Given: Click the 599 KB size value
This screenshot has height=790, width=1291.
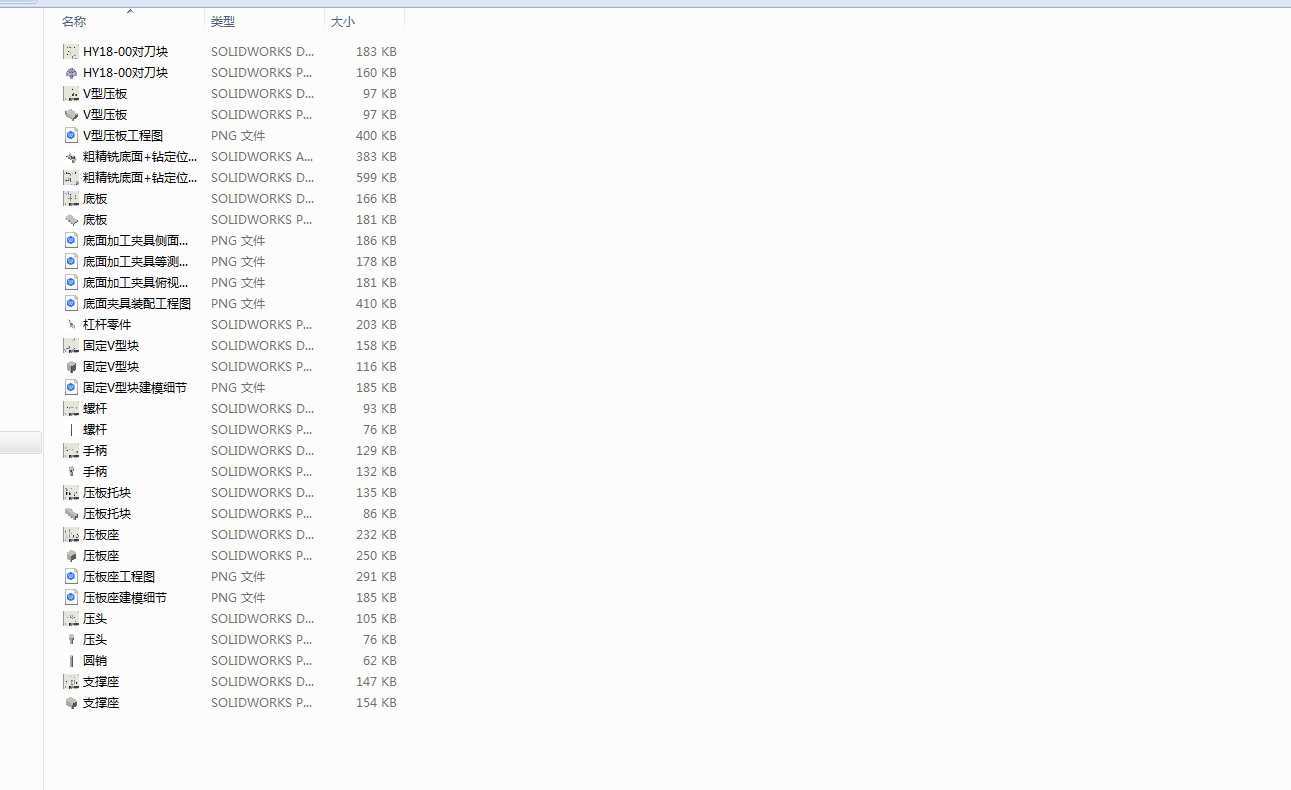Looking at the screenshot, I should click(x=376, y=177).
